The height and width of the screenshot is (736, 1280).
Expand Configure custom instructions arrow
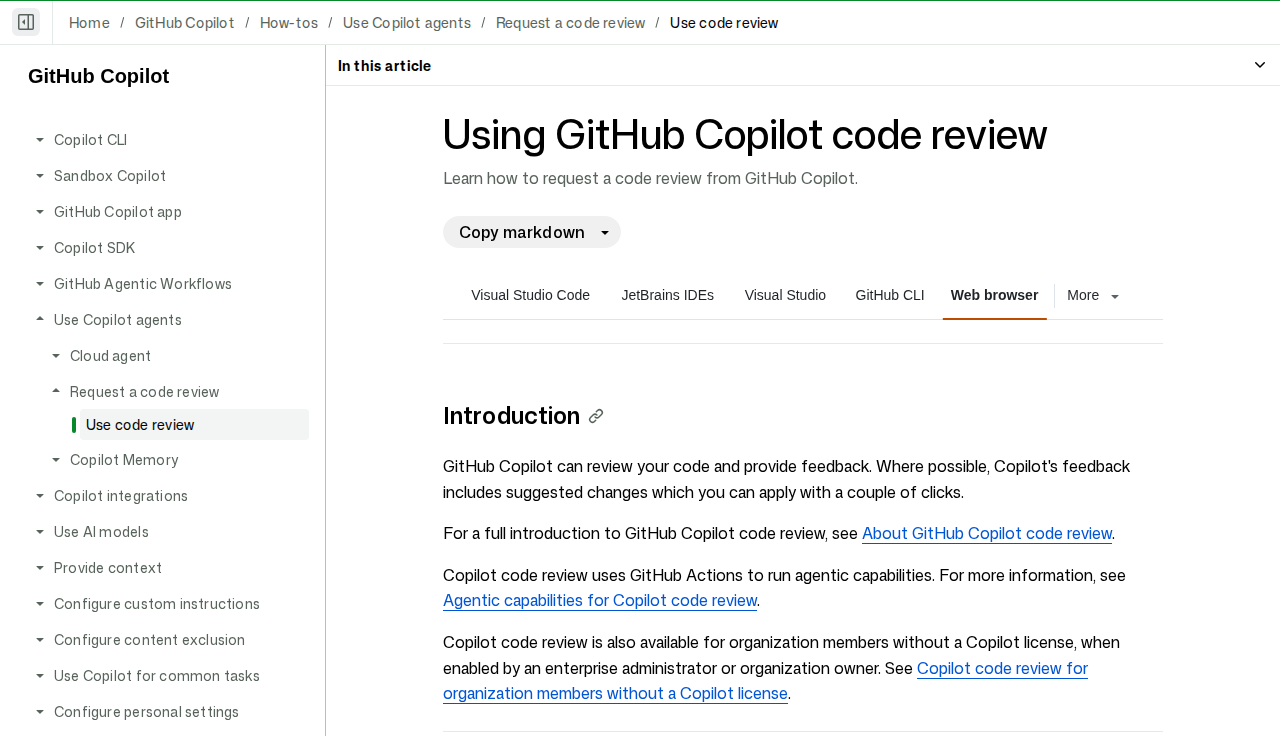point(40,604)
